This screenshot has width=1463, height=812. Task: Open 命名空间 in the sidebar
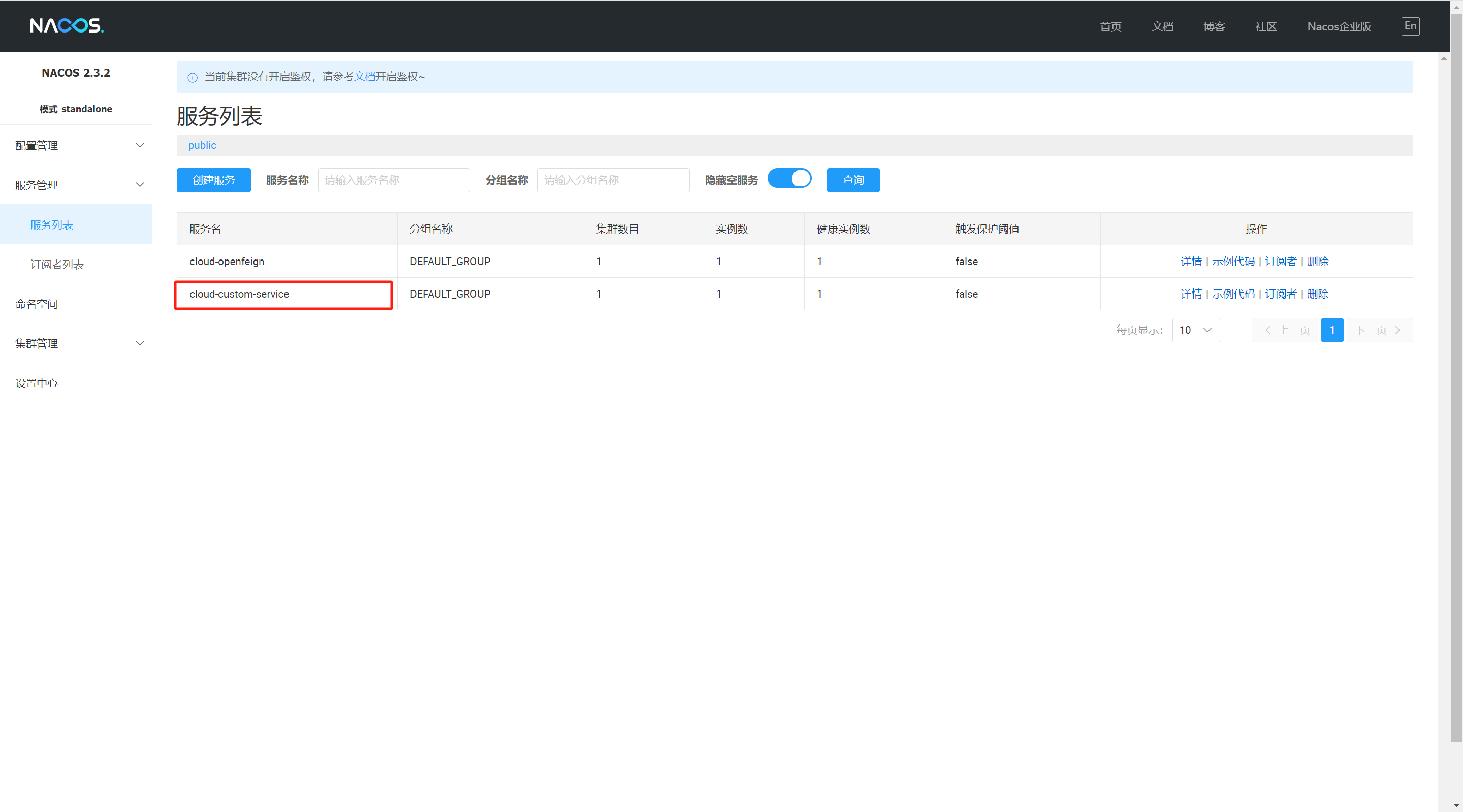(x=37, y=304)
